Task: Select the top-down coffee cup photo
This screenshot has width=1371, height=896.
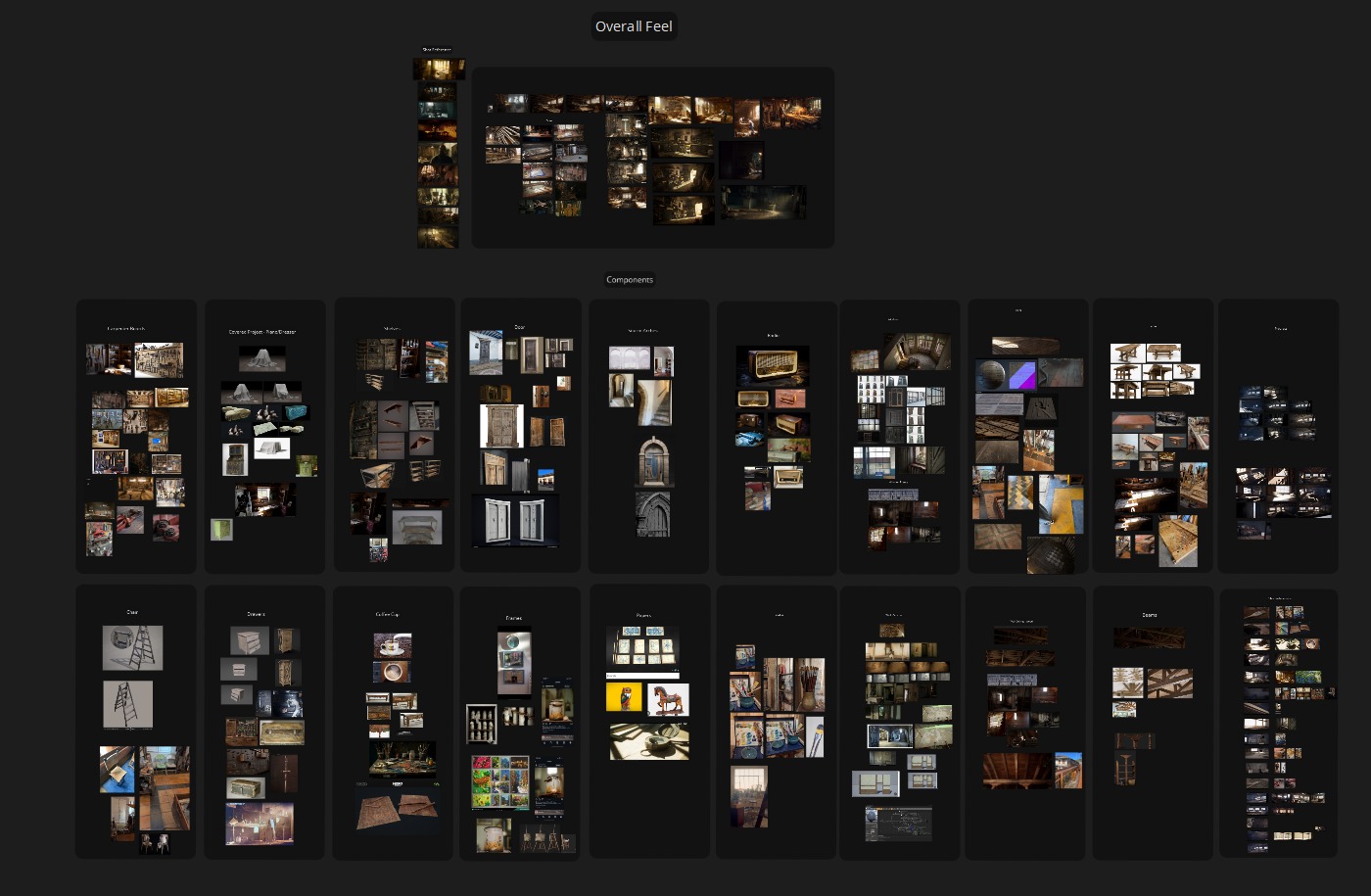Action: click(392, 672)
